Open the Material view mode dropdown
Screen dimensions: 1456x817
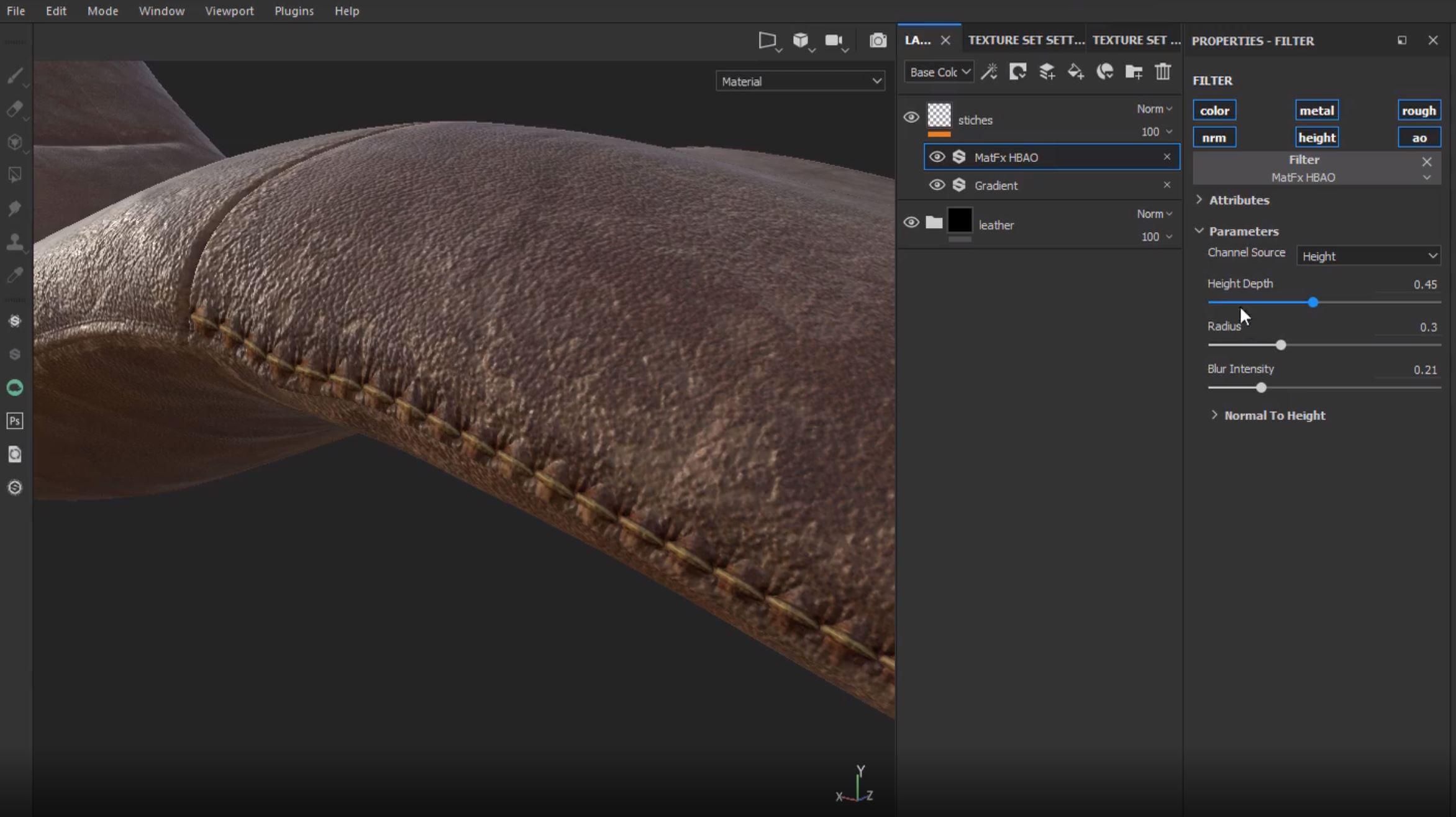pyautogui.click(x=800, y=81)
